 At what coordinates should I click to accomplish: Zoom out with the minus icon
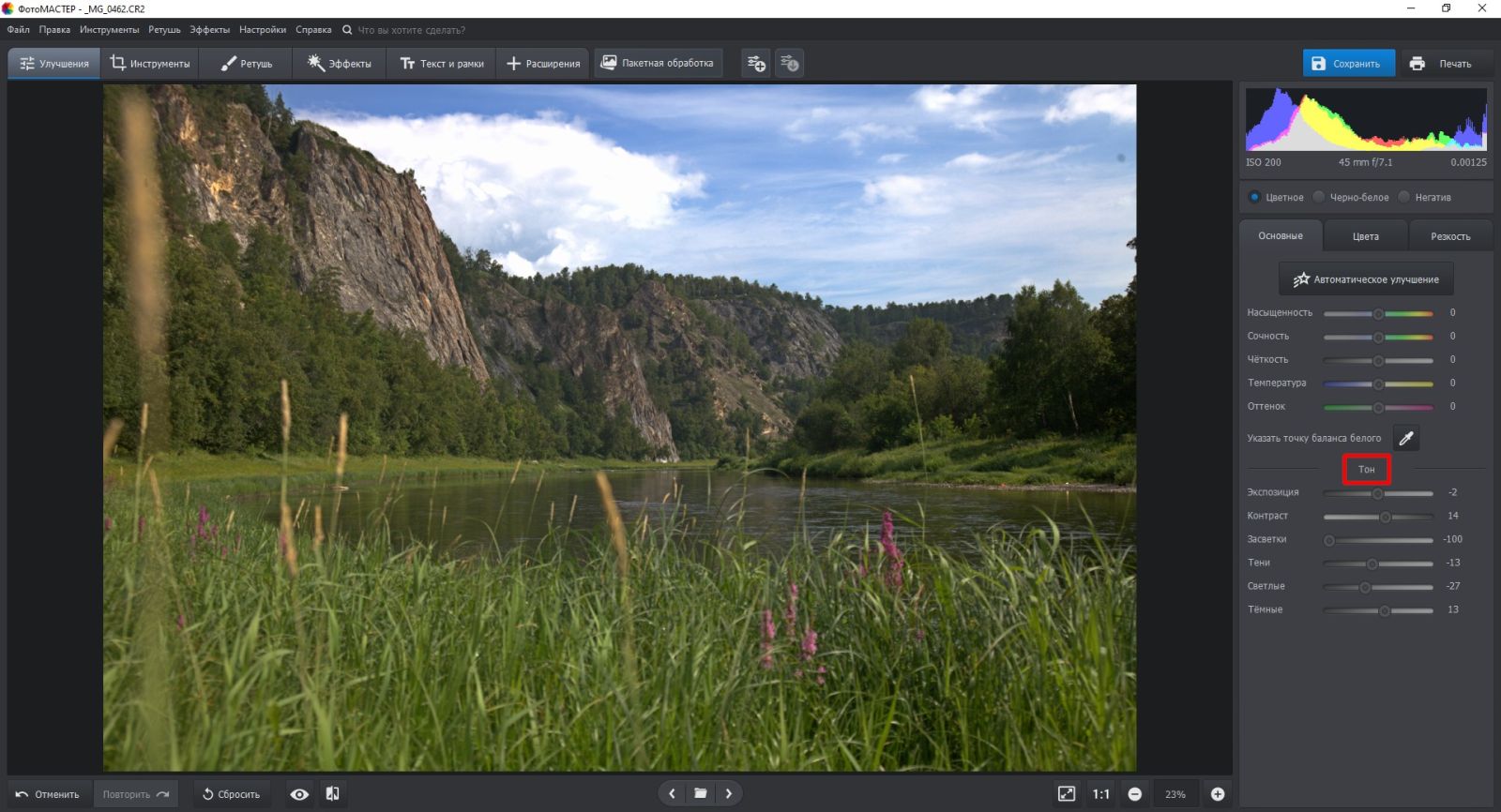[1134, 794]
